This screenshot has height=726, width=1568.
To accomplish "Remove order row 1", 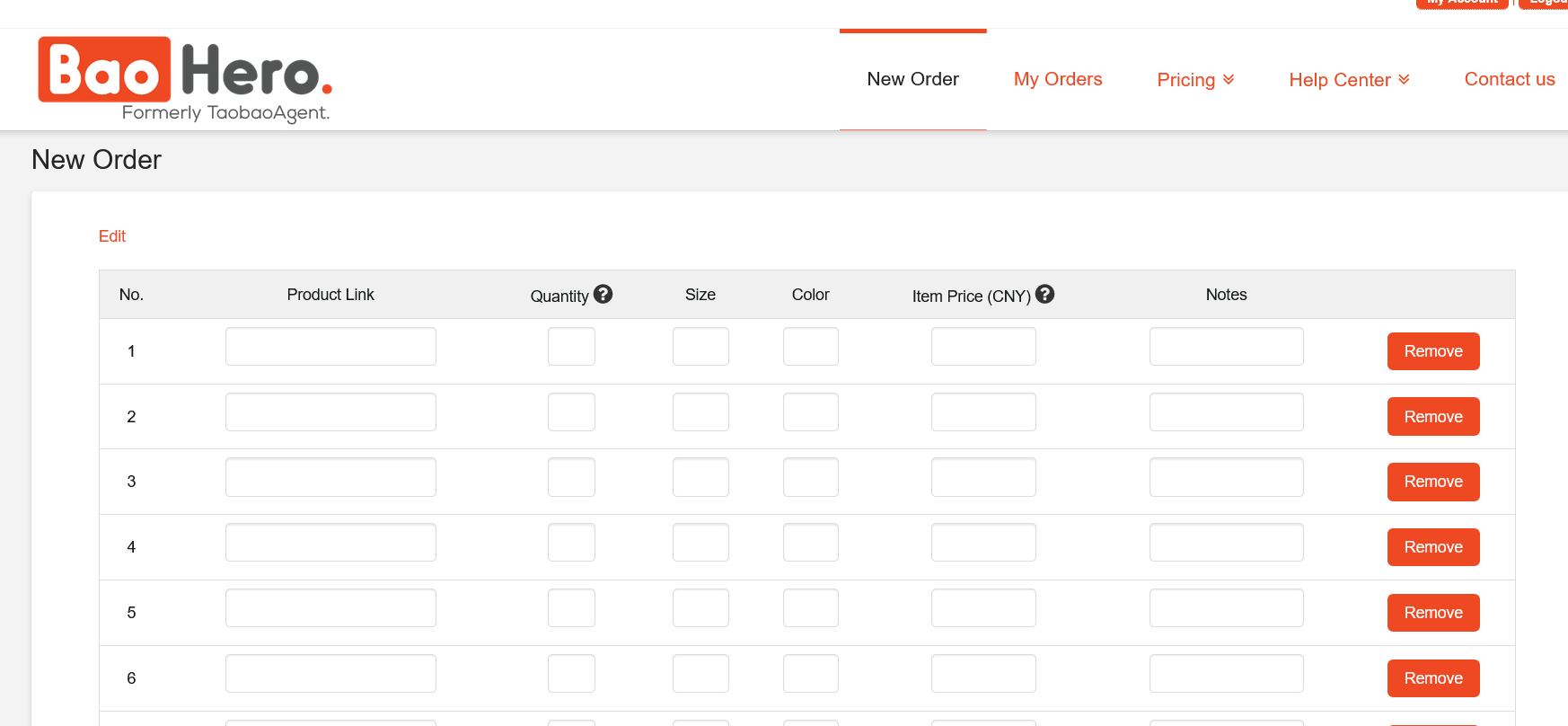I will click(x=1433, y=351).
